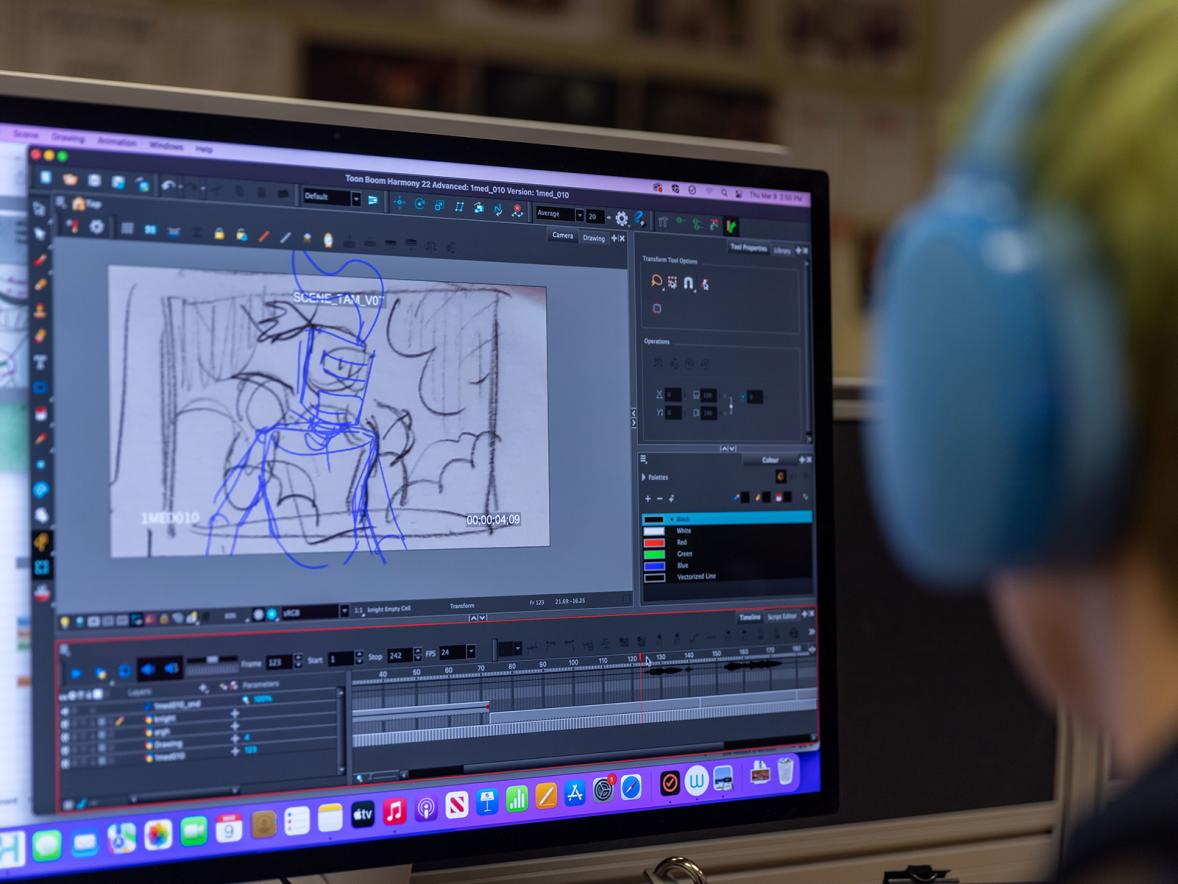Open Keynote from the Dock
This screenshot has width=1178, height=884.
487,802
